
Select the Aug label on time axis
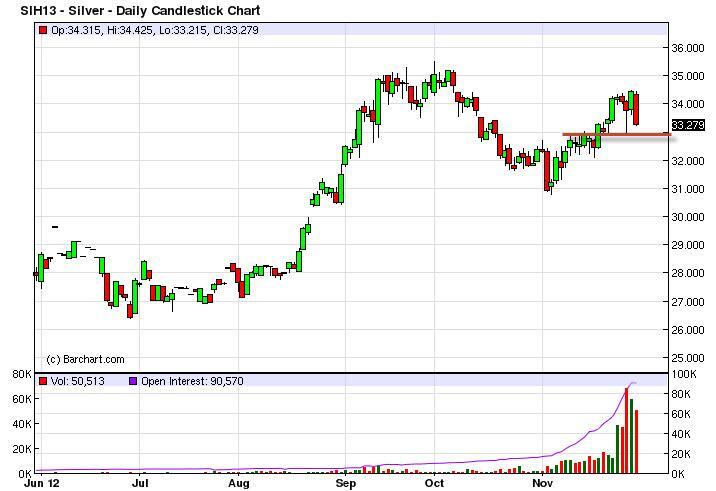point(239,483)
